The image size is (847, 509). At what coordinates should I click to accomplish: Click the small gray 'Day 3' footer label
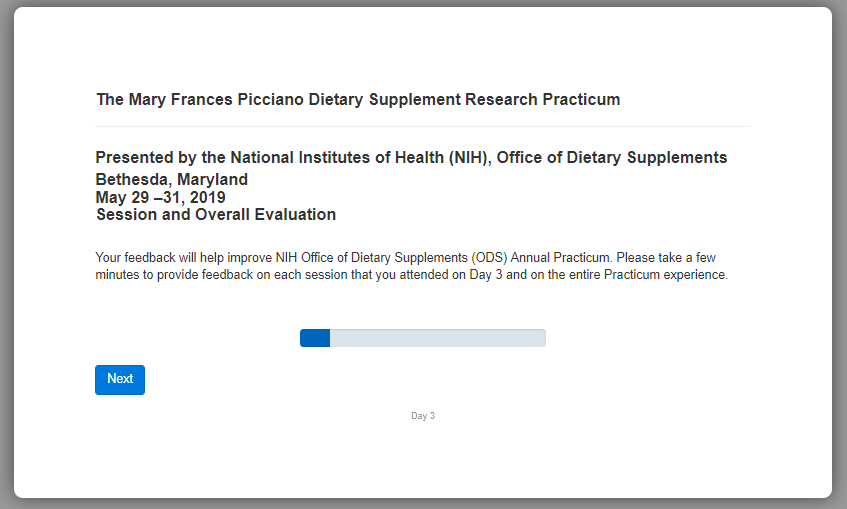click(423, 416)
